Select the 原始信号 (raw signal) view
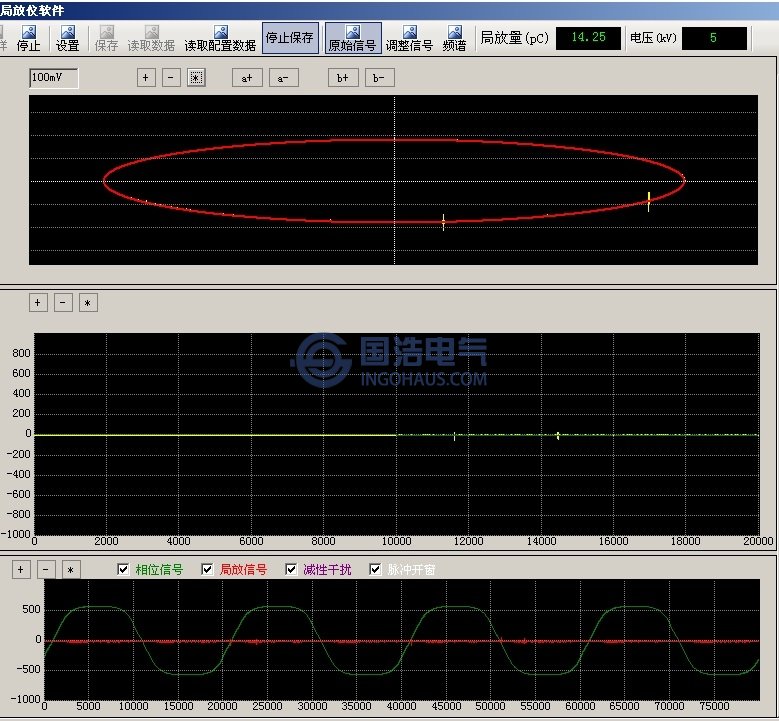The height and width of the screenshot is (721, 779). 352,38
